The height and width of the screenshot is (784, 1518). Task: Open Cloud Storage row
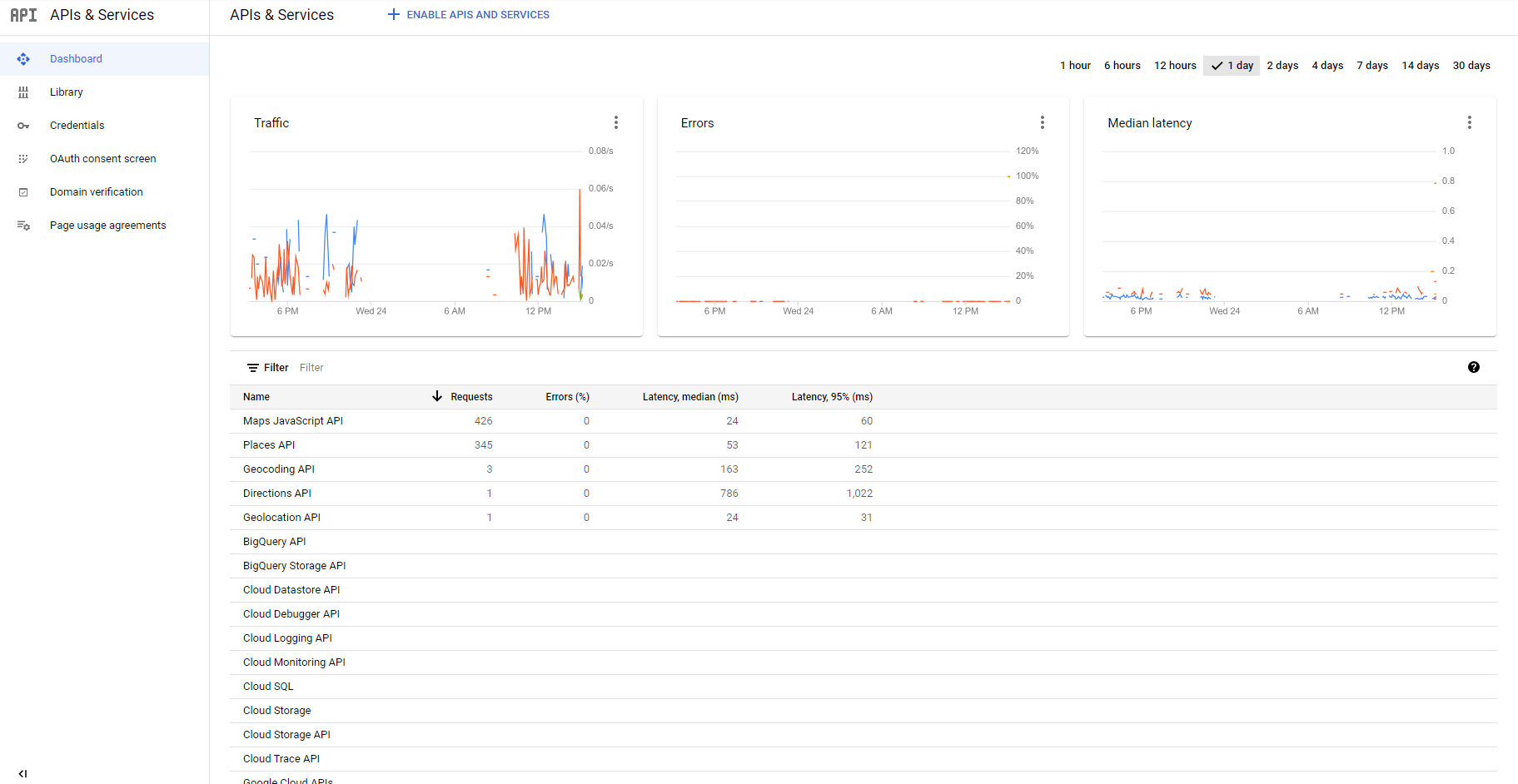click(864, 711)
